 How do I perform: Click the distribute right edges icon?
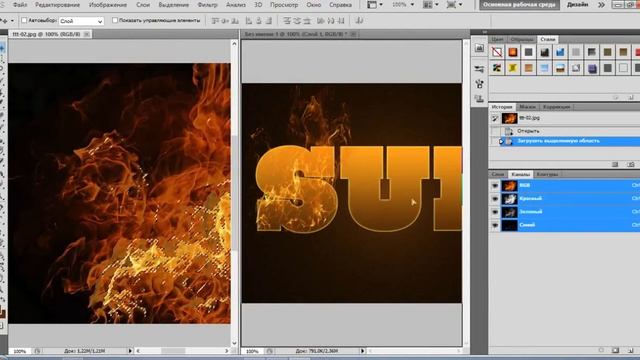pyautogui.click(x=341, y=21)
